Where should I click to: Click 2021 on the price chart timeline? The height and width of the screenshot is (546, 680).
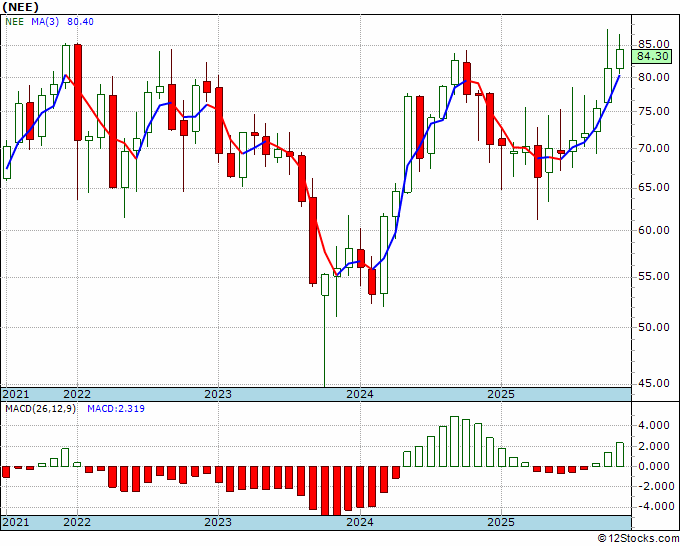click(16, 394)
